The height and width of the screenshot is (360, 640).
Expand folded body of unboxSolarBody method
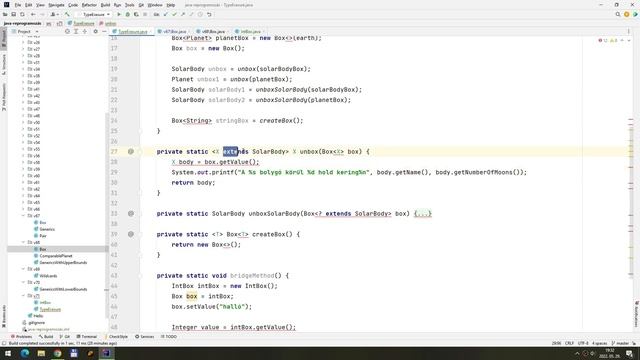422,213
